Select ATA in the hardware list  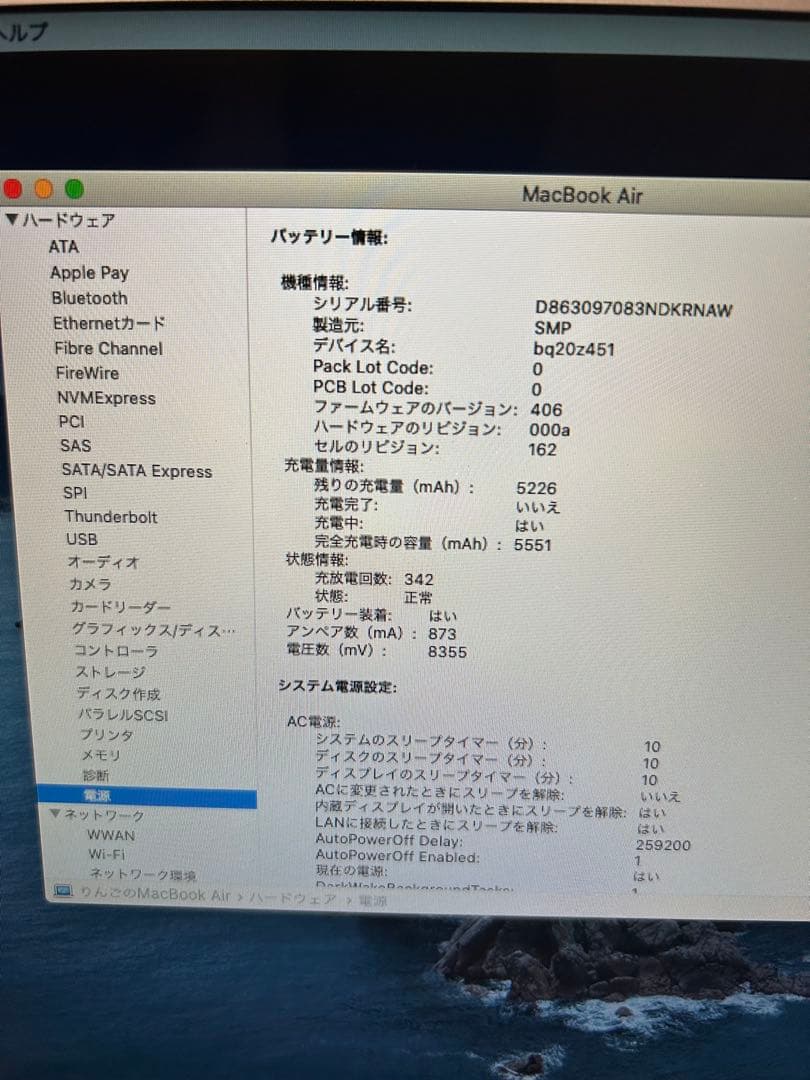(x=63, y=246)
